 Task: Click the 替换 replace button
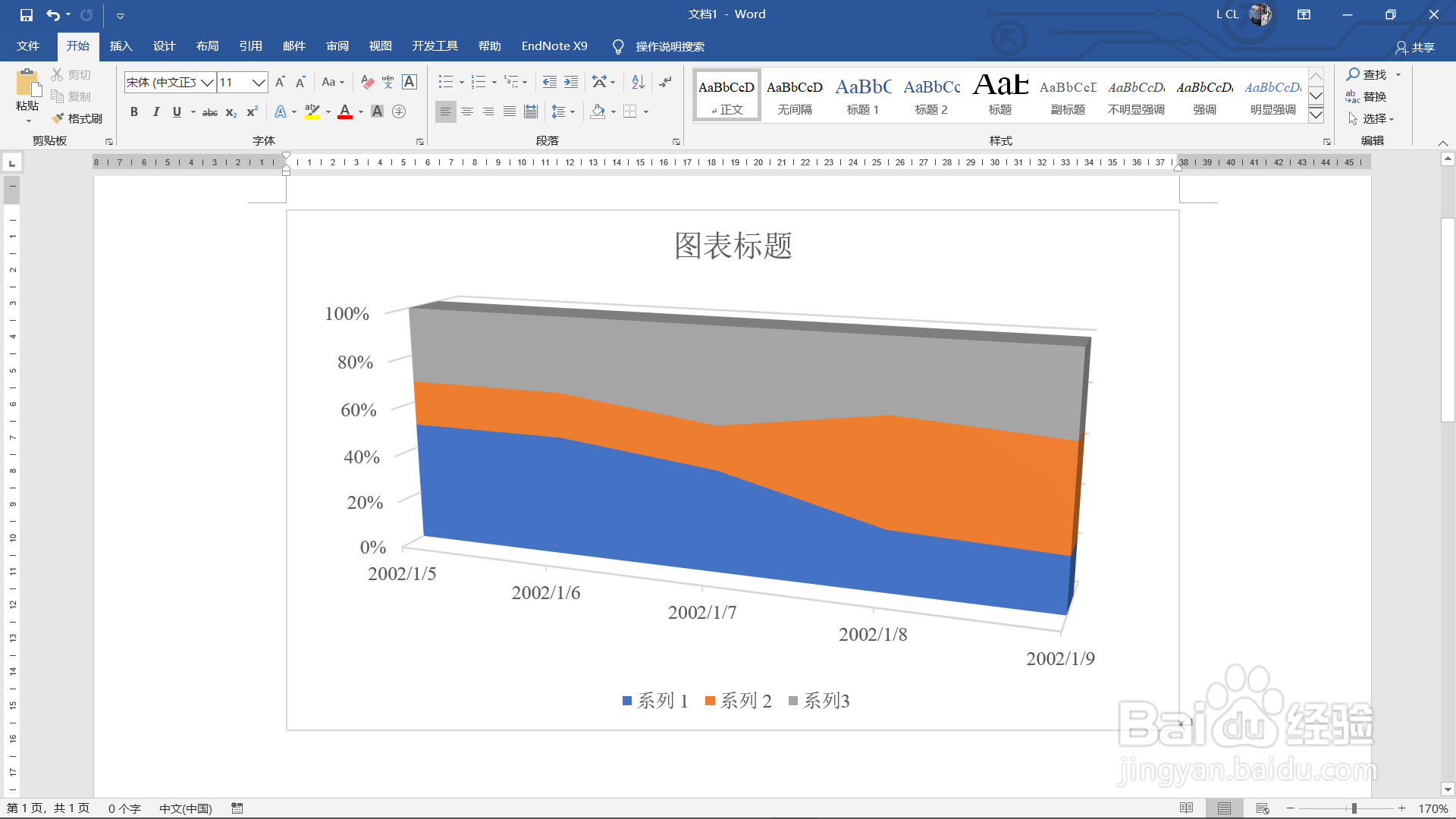tap(1366, 96)
